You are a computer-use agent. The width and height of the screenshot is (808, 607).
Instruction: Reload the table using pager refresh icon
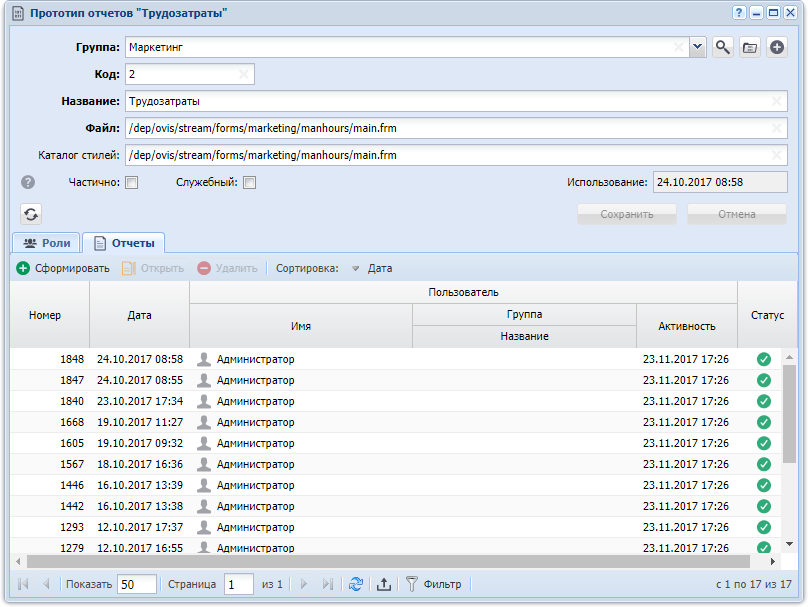point(356,585)
